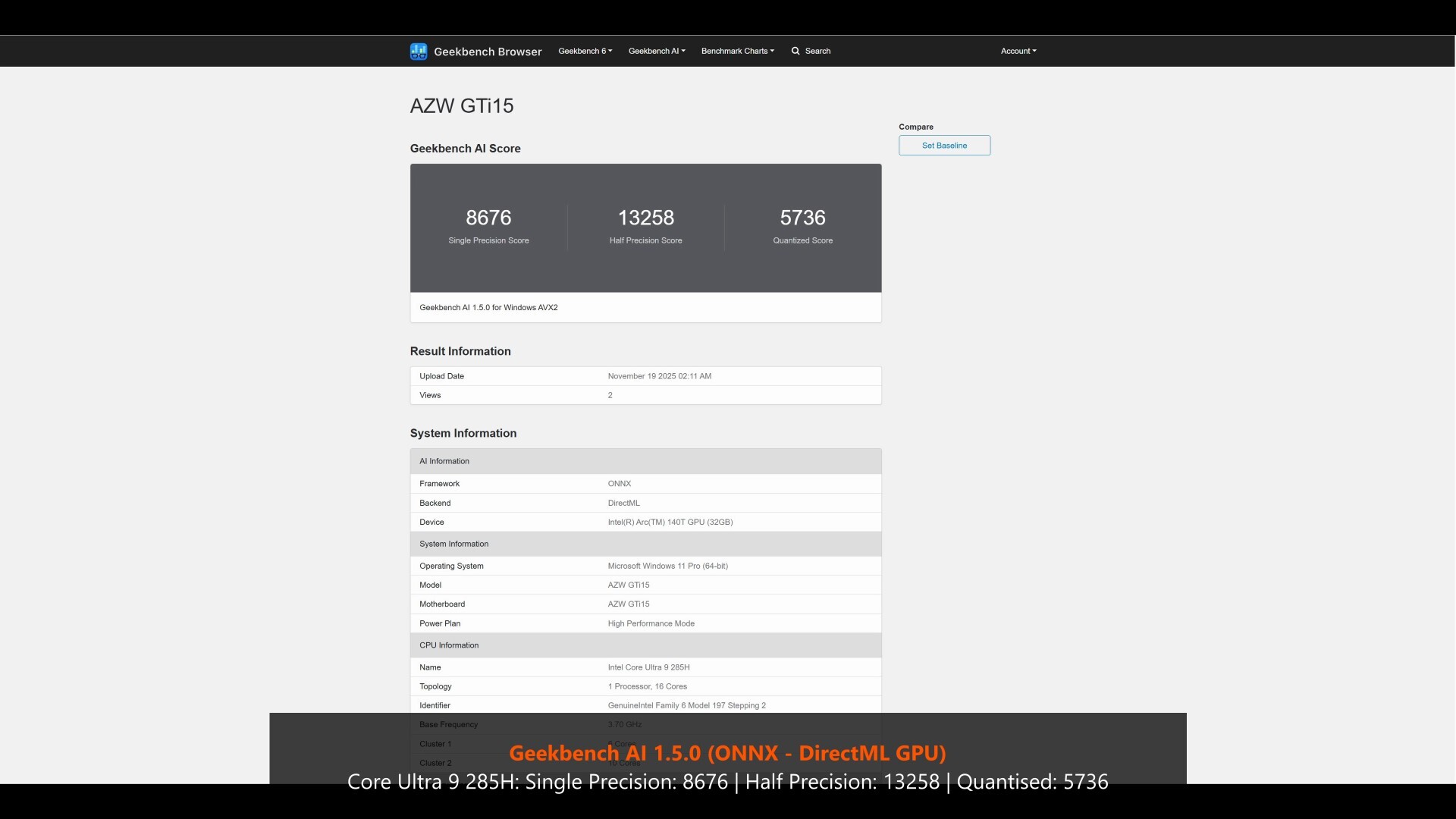The image size is (1456, 819).
Task: Open the Search function
Action: point(811,51)
